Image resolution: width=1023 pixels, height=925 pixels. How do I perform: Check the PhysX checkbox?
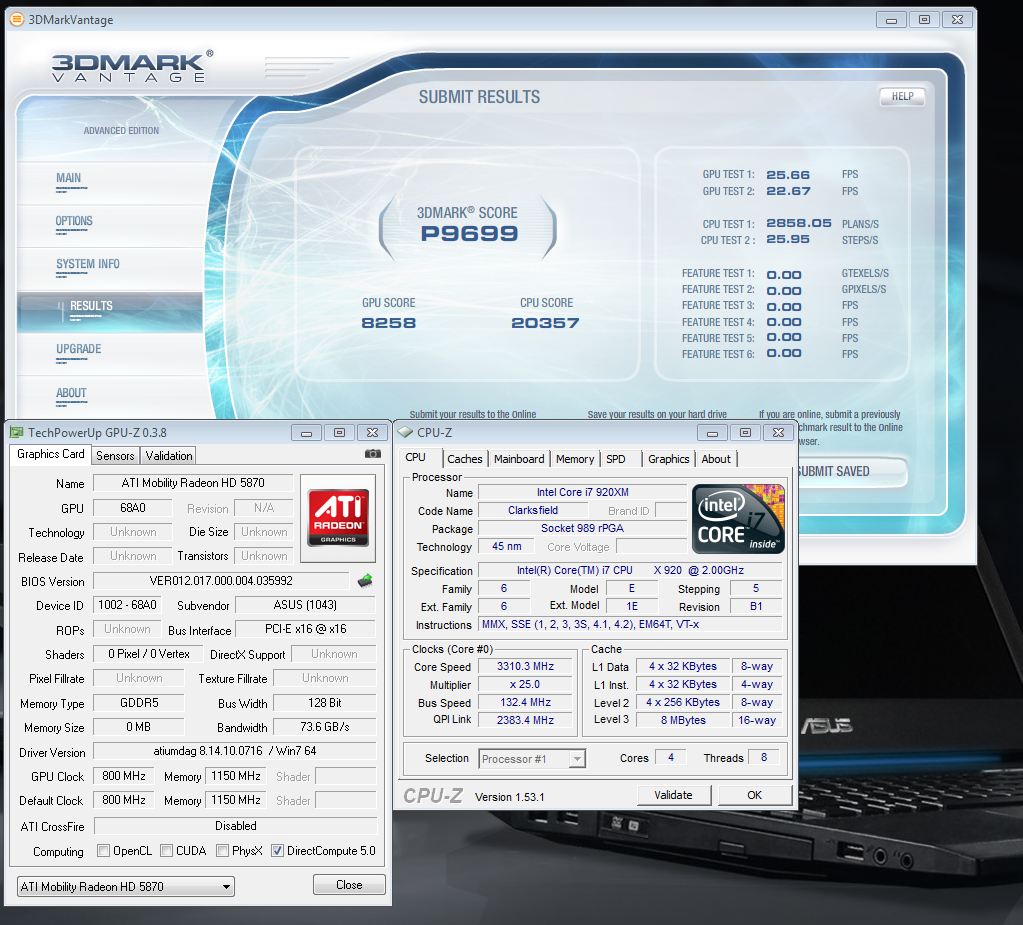pyautogui.click(x=222, y=851)
